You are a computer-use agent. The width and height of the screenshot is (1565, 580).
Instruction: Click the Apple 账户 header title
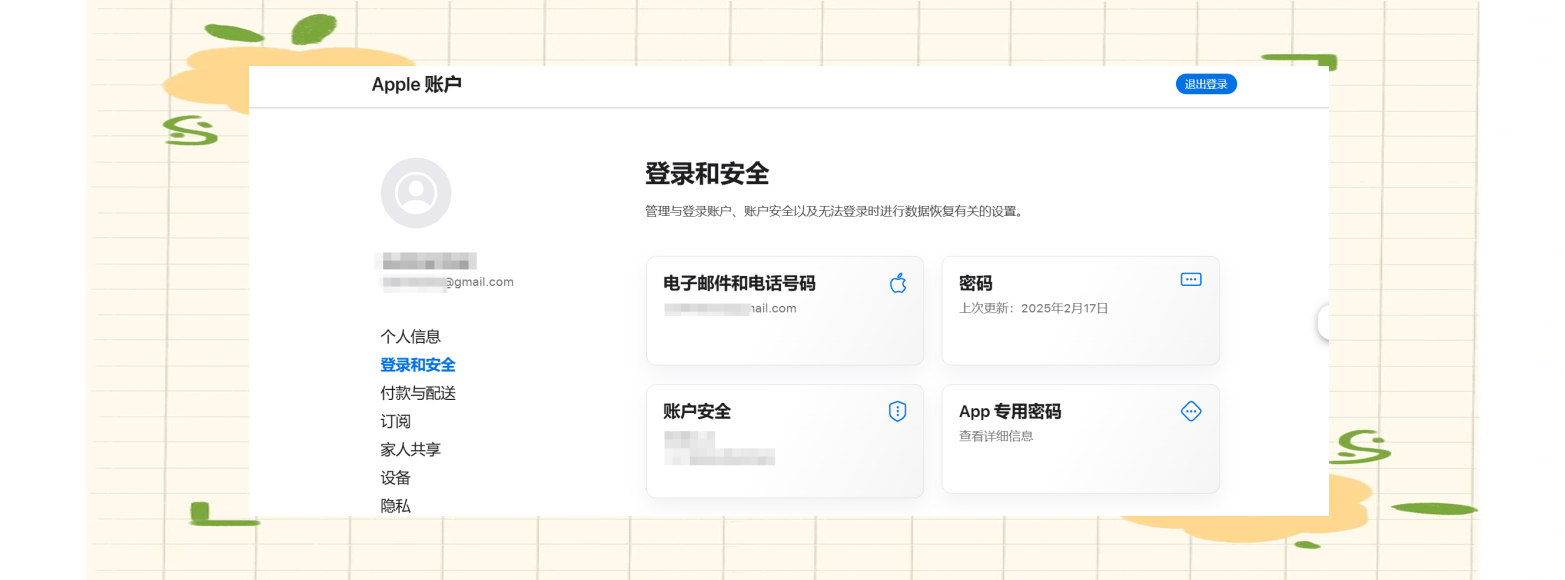click(417, 84)
